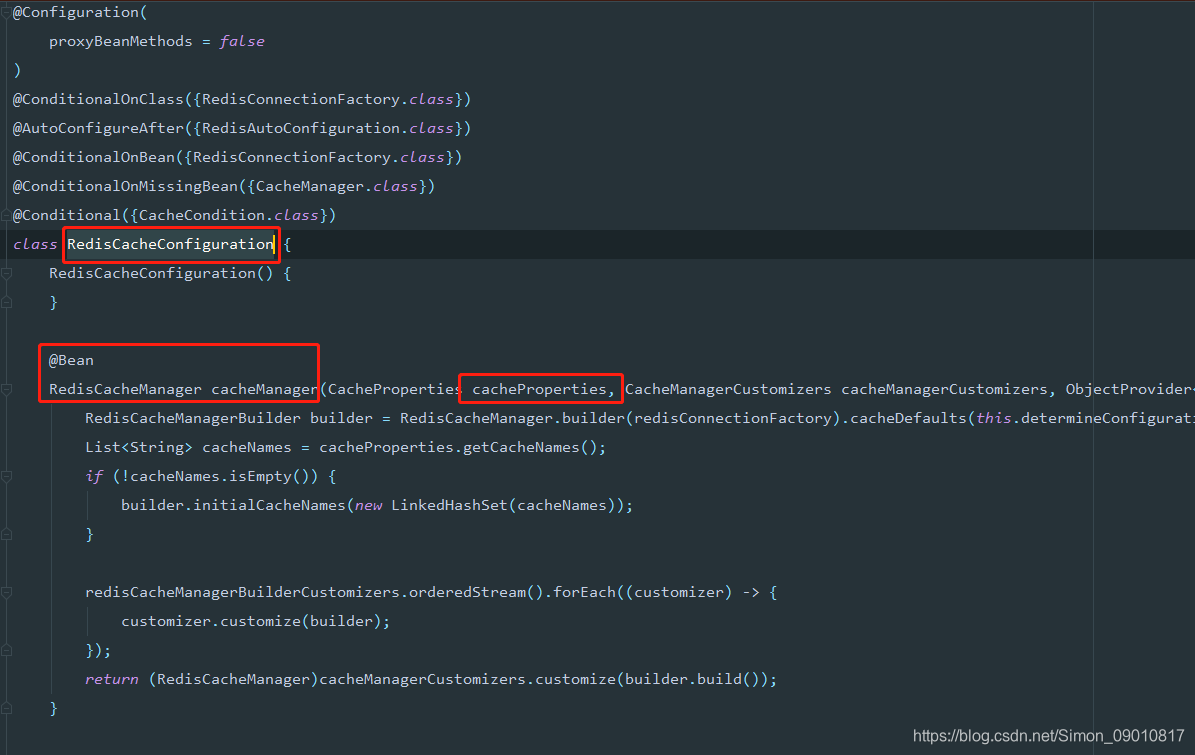Collapse the @Configuration annotation fold marker
1195x755 pixels.
(x=6, y=12)
